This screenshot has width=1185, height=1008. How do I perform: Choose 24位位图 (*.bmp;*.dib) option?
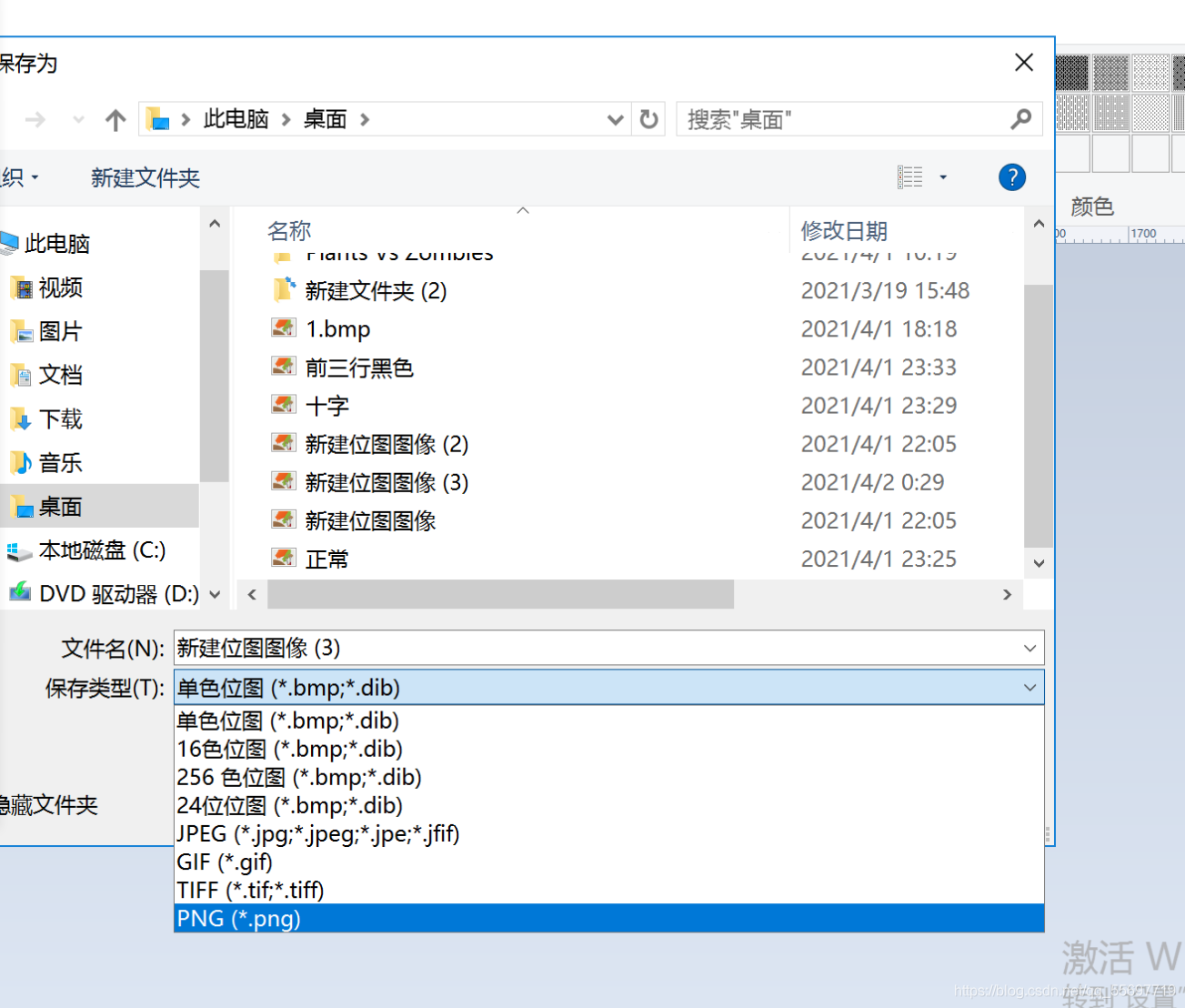(x=608, y=805)
